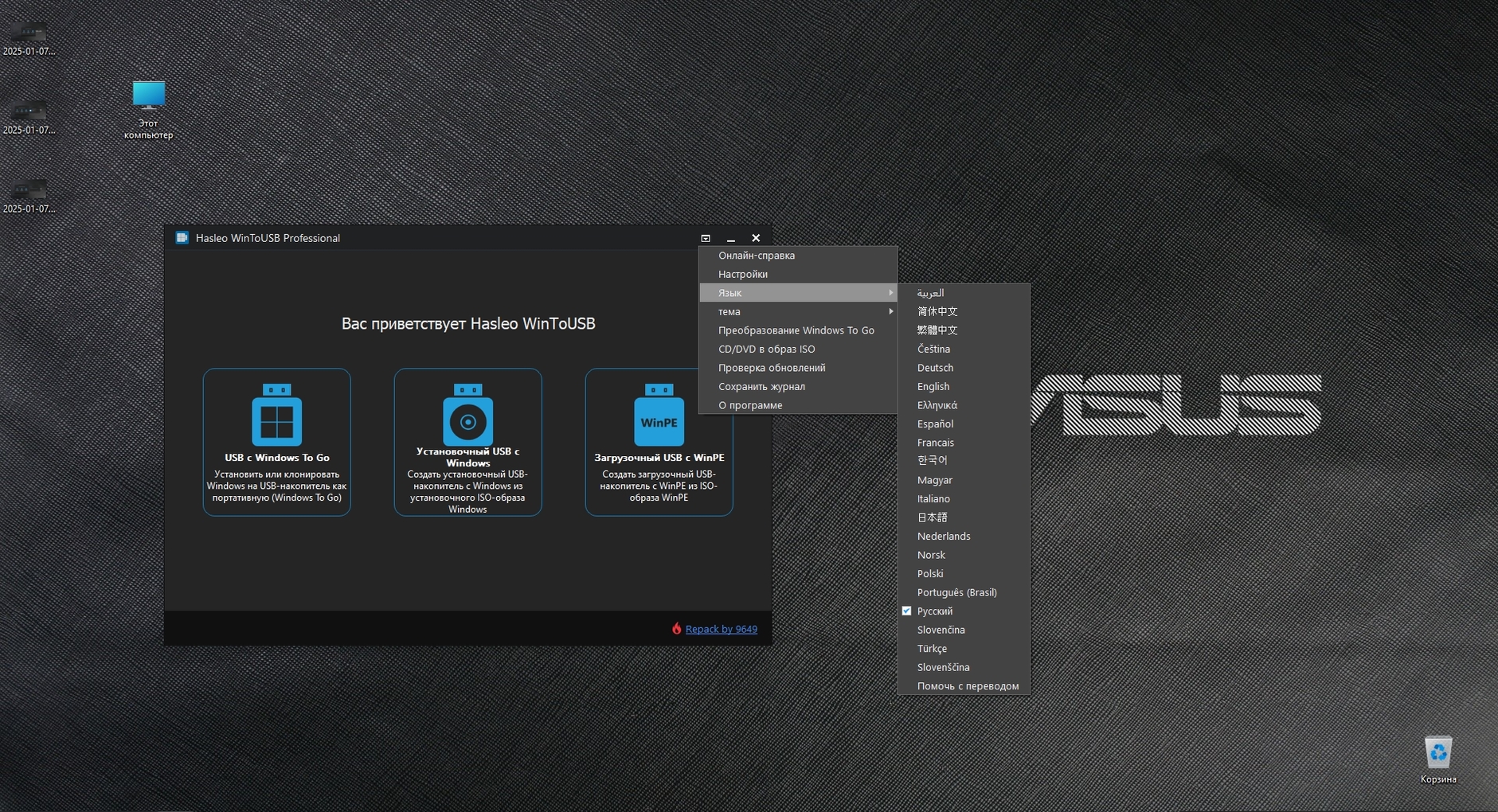Switch language to Nederlands
Viewport: 1498px width, 812px height.
coord(964,536)
